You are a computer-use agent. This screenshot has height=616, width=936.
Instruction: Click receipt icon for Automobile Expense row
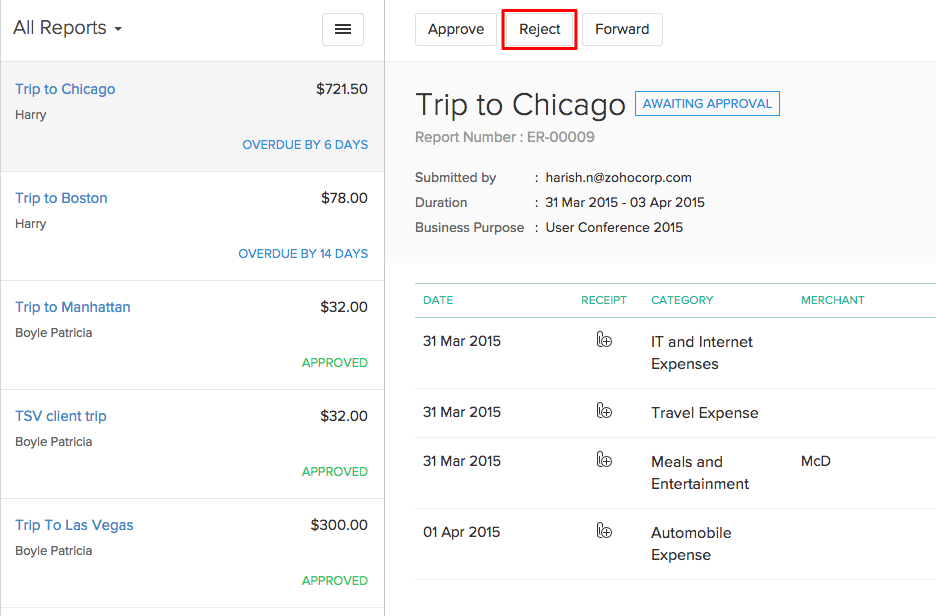[x=604, y=531]
